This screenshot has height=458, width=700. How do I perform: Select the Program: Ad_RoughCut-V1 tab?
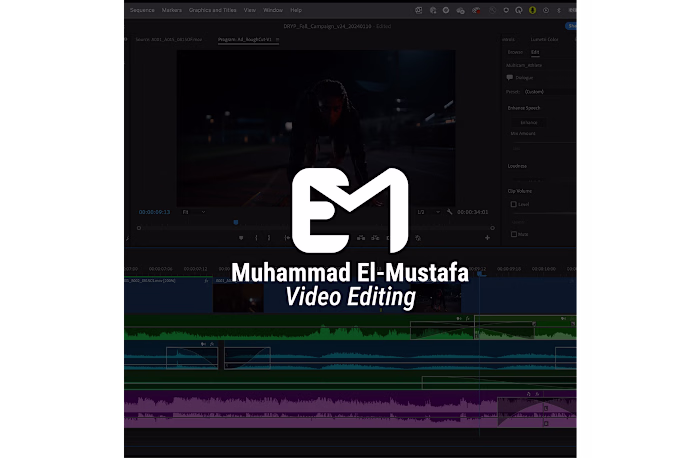click(x=245, y=39)
